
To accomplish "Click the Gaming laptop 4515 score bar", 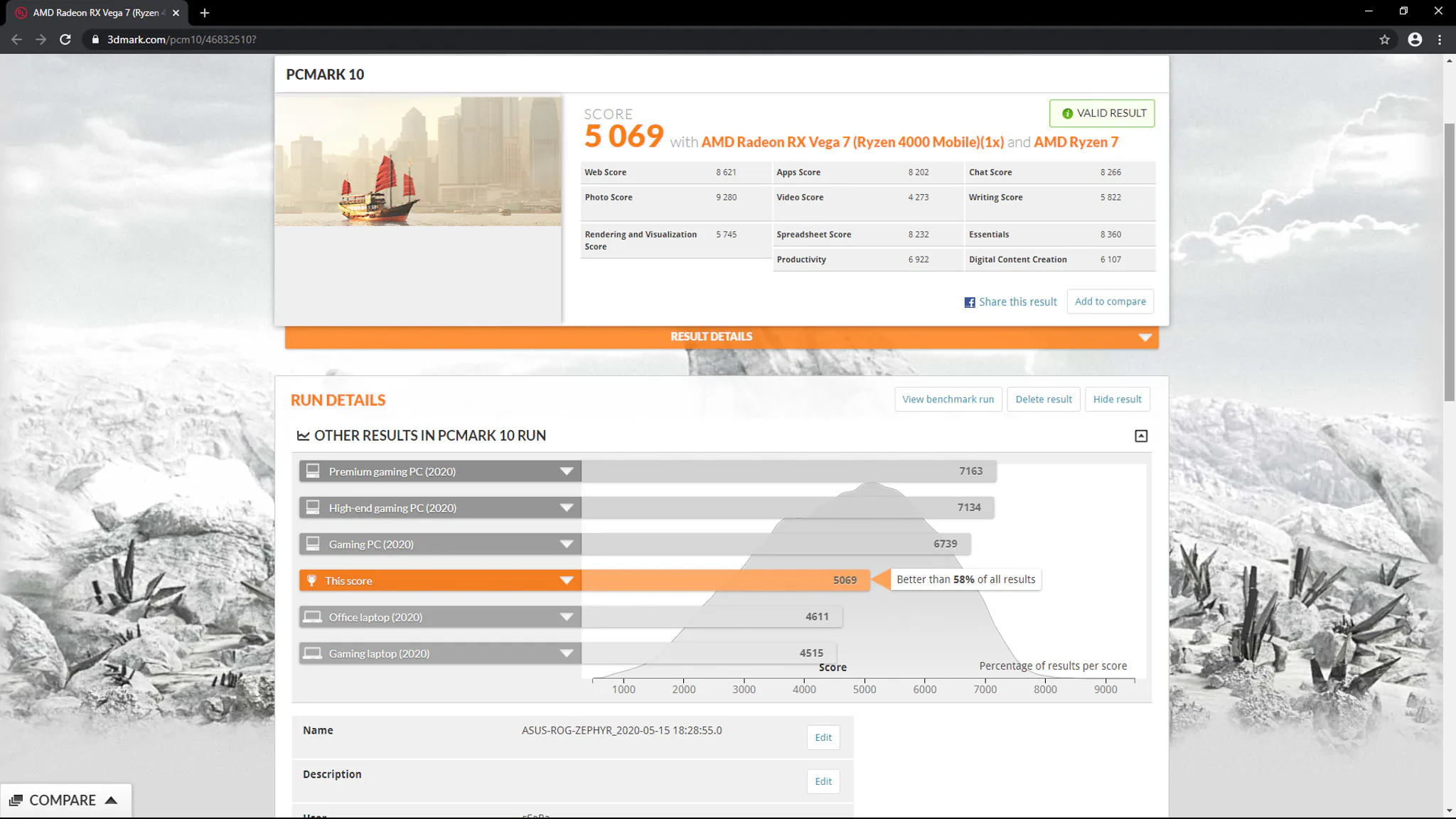I will click(709, 653).
